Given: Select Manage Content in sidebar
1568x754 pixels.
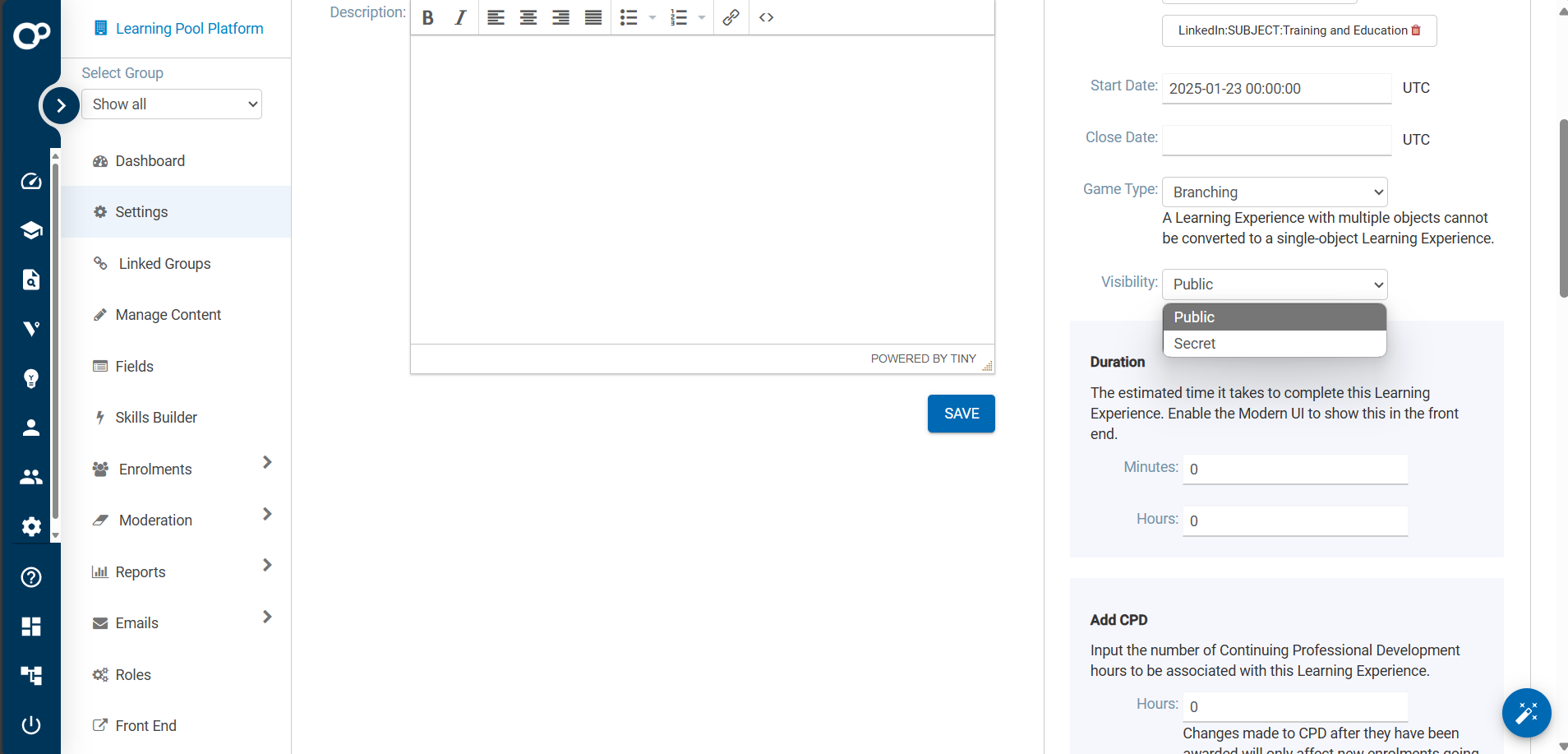Looking at the screenshot, I should [168, 314].
